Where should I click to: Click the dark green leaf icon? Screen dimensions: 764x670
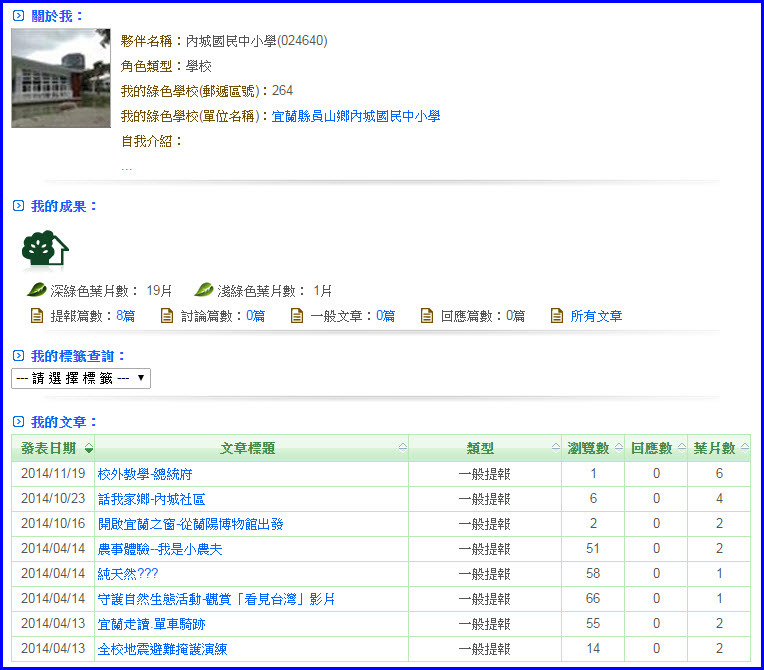coord(37,290)
